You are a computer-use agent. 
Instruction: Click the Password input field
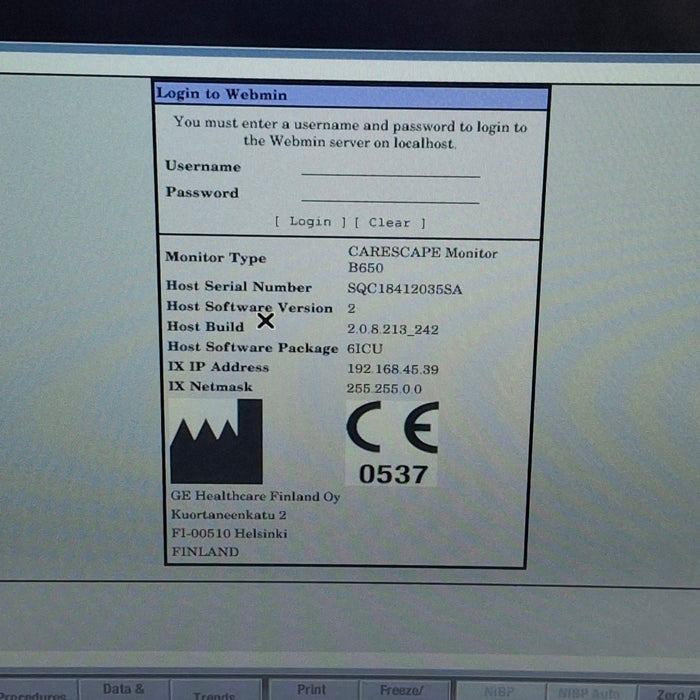click(391, 195)
